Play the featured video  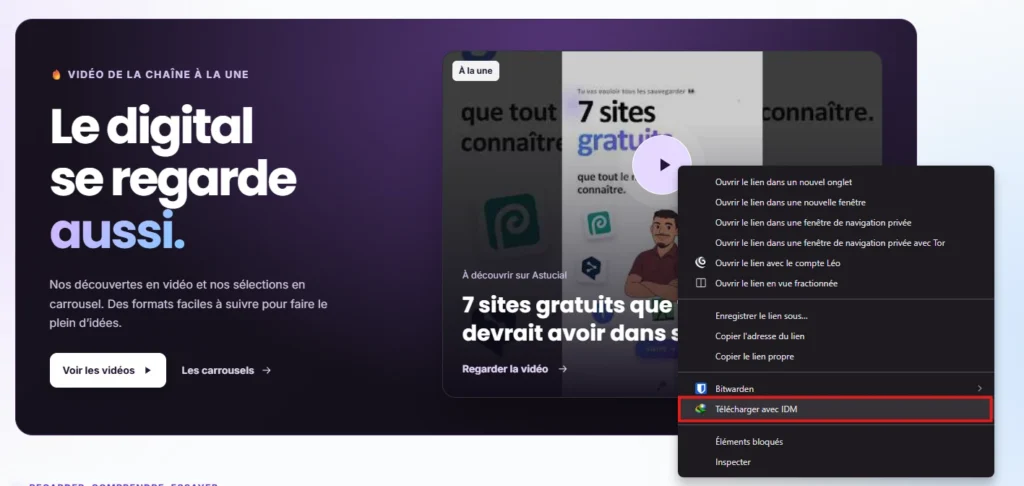[x=662, y=165]
